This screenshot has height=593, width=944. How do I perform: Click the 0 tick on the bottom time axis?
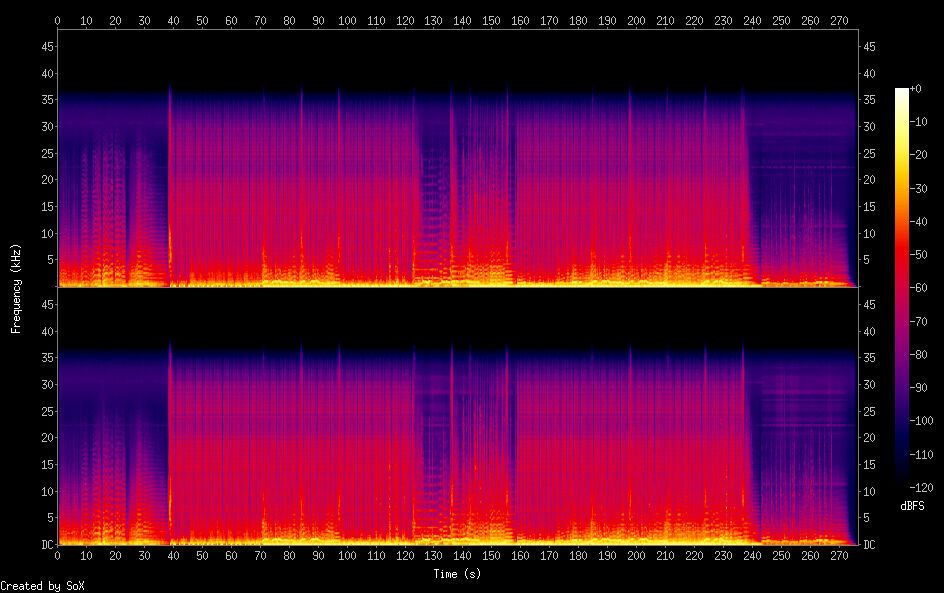[x=58, y=555]
